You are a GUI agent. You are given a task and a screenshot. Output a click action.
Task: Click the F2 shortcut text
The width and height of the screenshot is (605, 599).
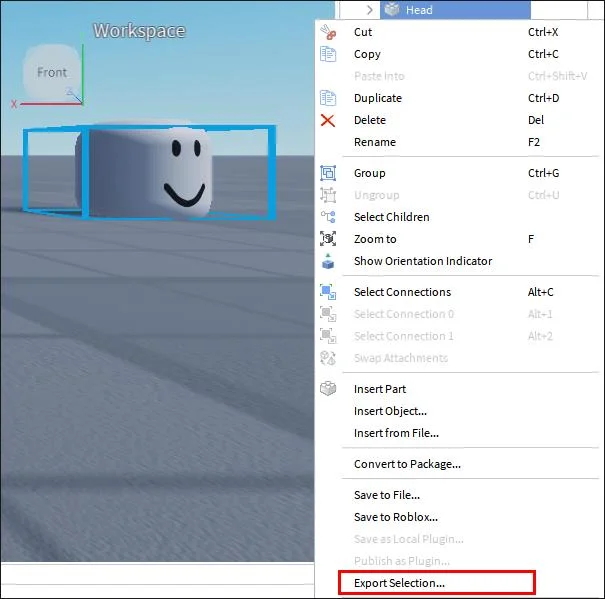(534, 142)
